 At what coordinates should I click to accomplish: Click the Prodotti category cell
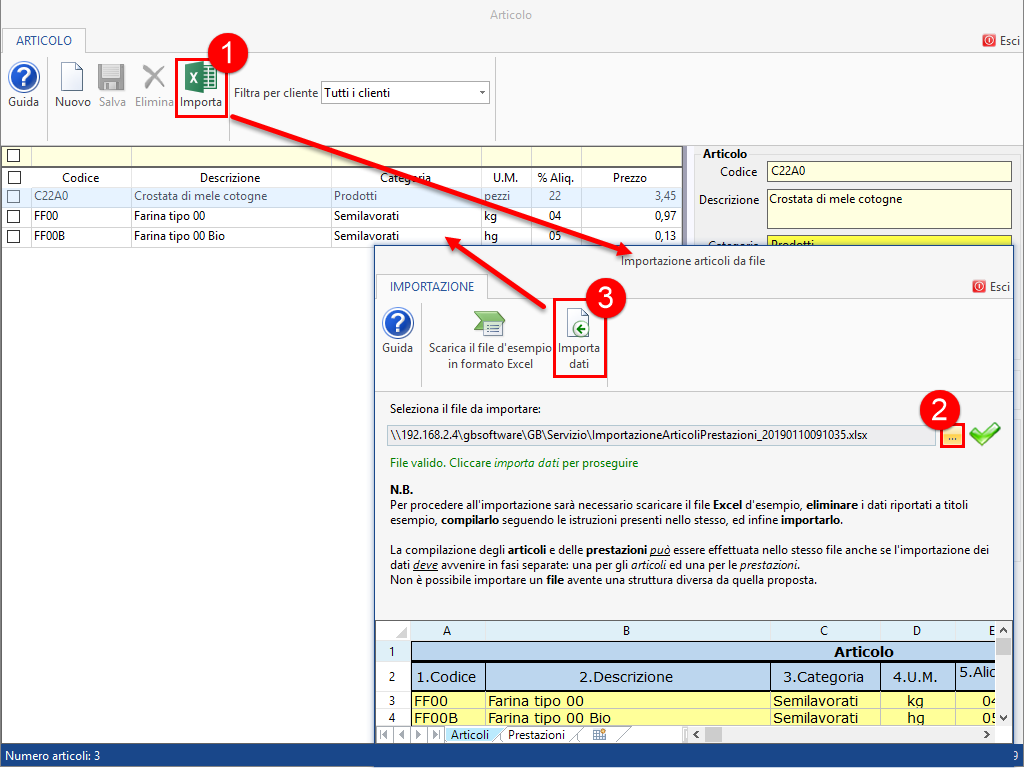click(x=406, y=196)
